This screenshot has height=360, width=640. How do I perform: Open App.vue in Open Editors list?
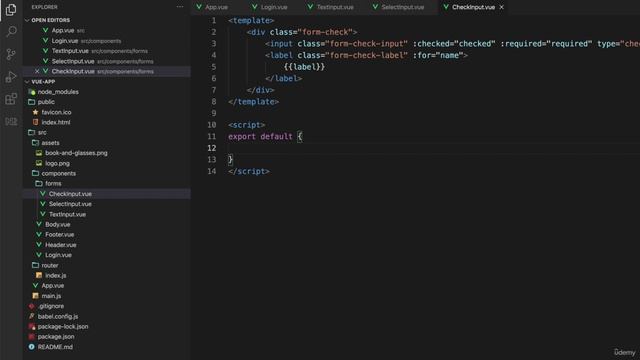(62, 31)
